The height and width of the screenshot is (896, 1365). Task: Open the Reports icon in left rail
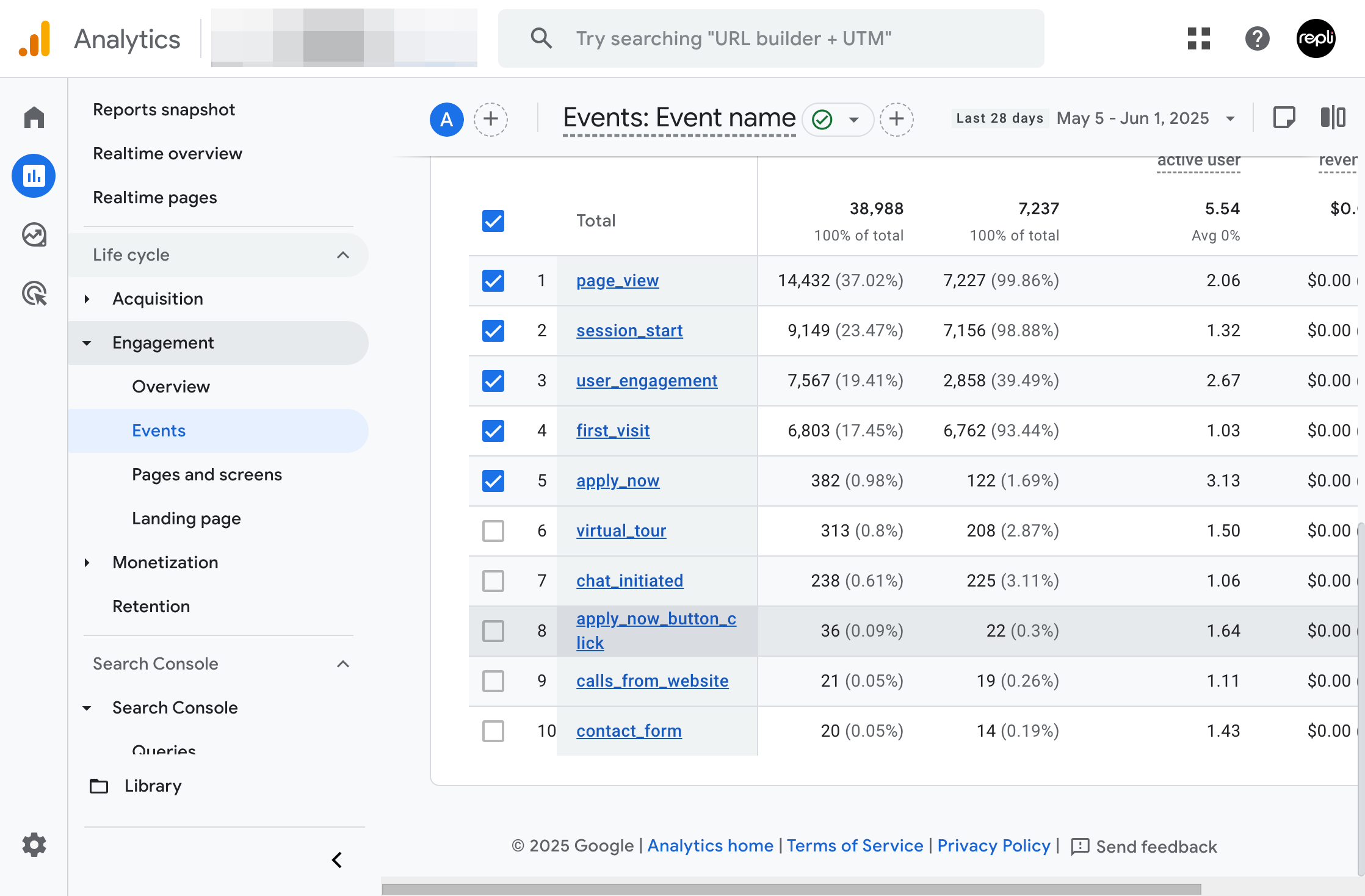point(34,176)
